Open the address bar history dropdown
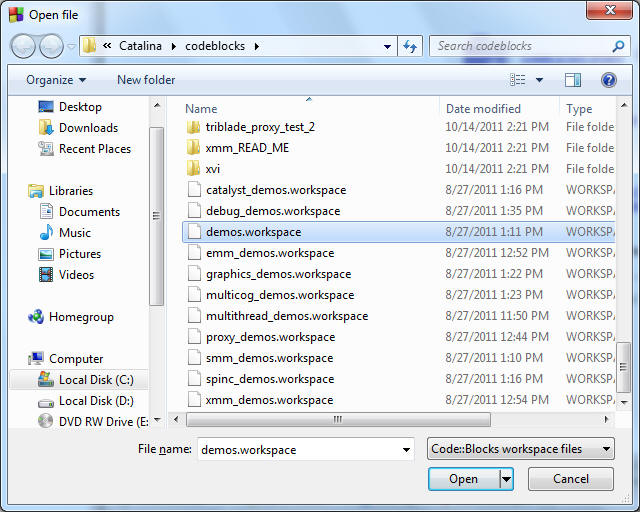This screenshot has height=512, width=640. [388, 47]
